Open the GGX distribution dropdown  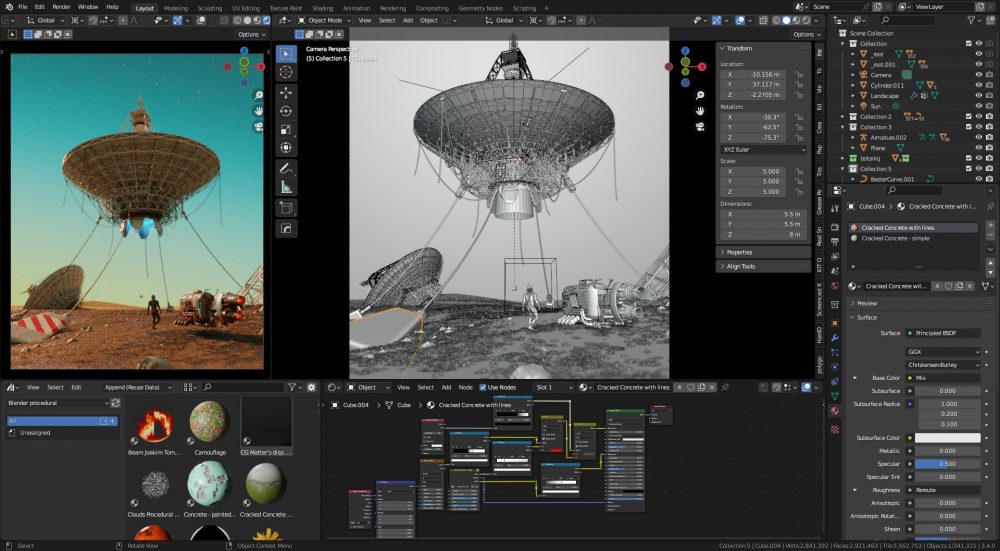coord(943,351)
